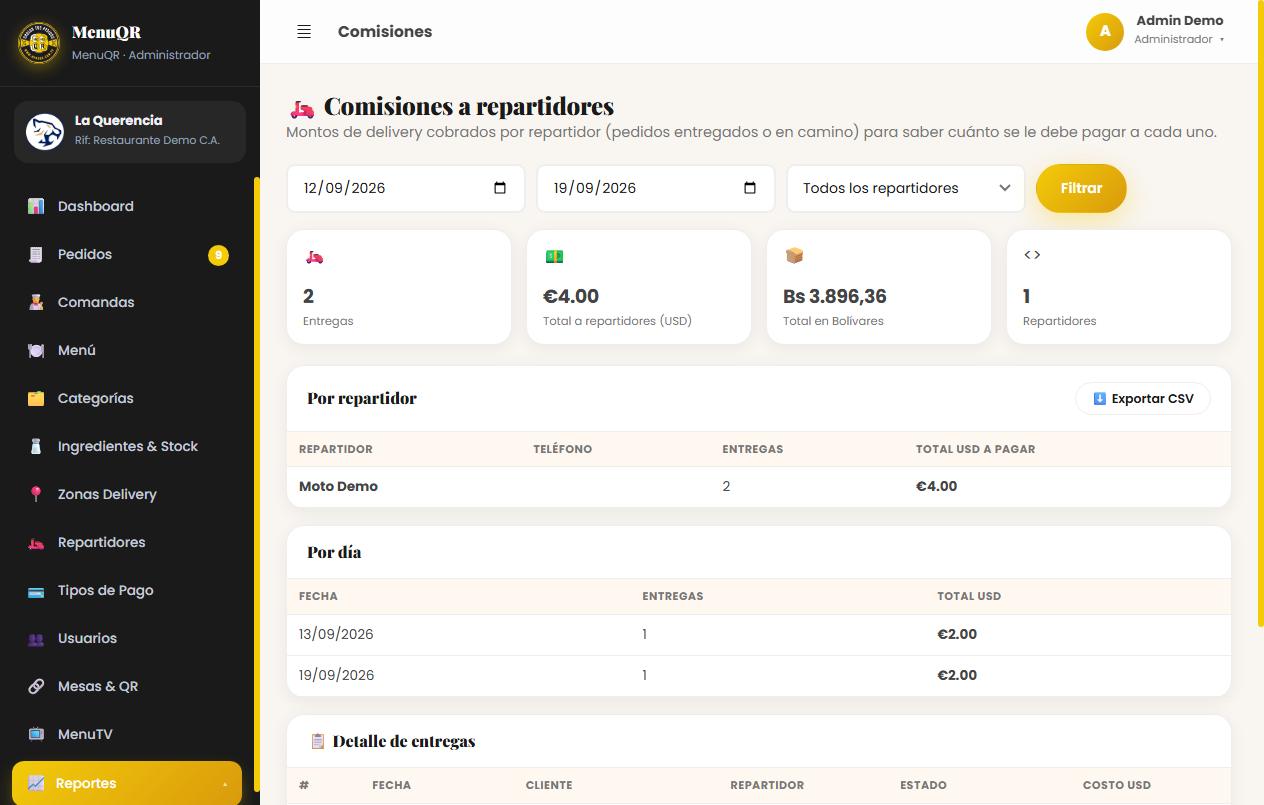Click the scooter icon on Entregas card
Image resolution: width=1264 pixels, height=805 pixels.
point(314,256)
